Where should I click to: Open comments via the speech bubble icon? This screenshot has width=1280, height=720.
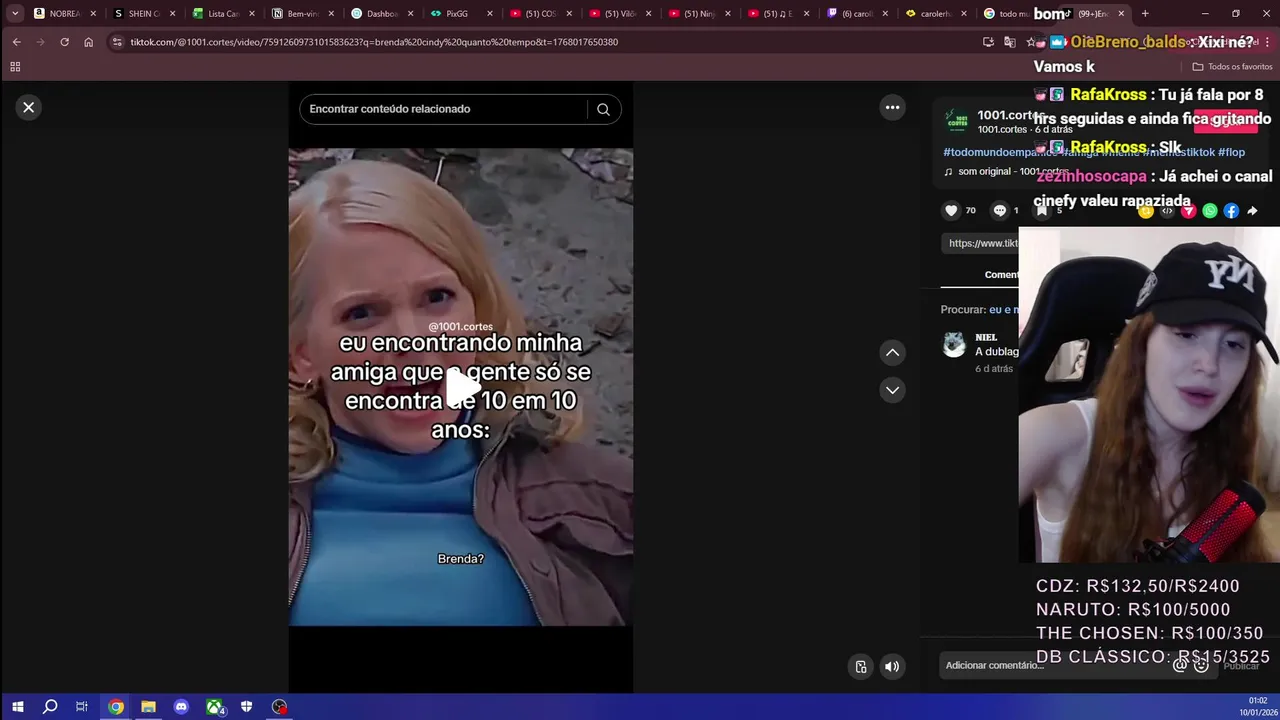coord(999,210)
